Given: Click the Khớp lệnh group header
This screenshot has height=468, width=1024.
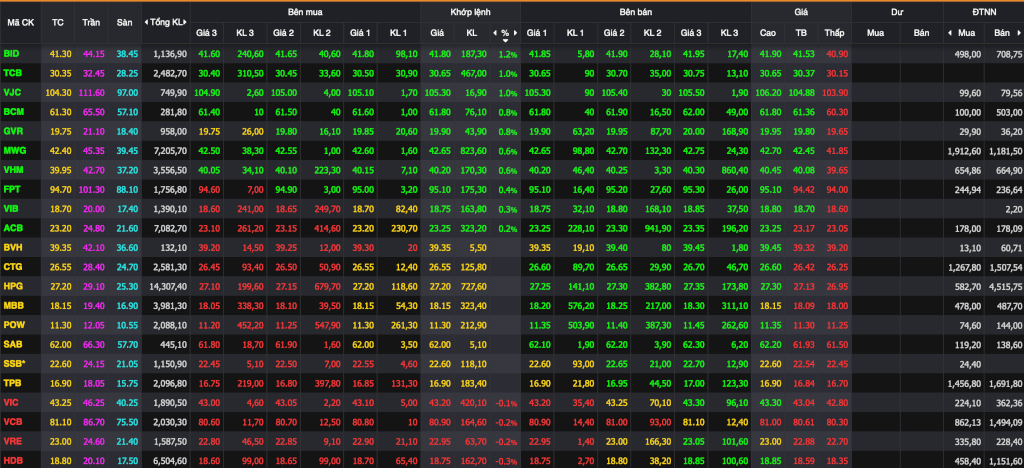Looking at the screenshot, I should [x=470, y=12].
